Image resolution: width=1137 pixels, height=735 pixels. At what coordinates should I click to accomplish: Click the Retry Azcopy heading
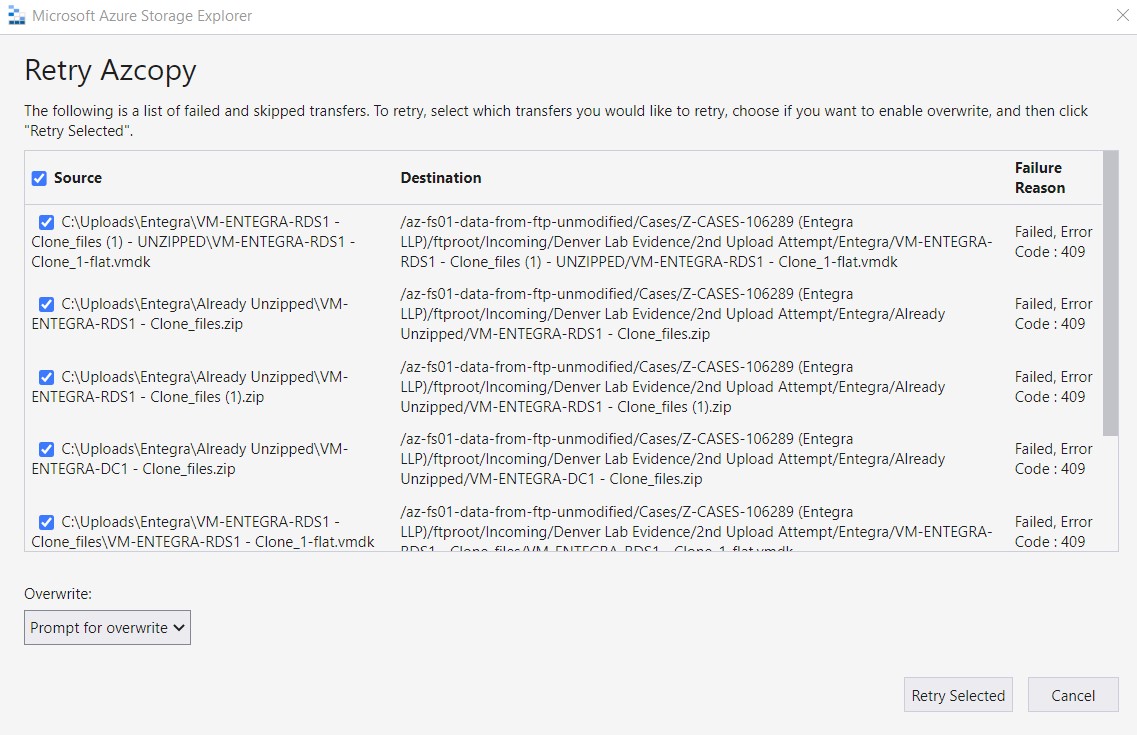(110, 70)
